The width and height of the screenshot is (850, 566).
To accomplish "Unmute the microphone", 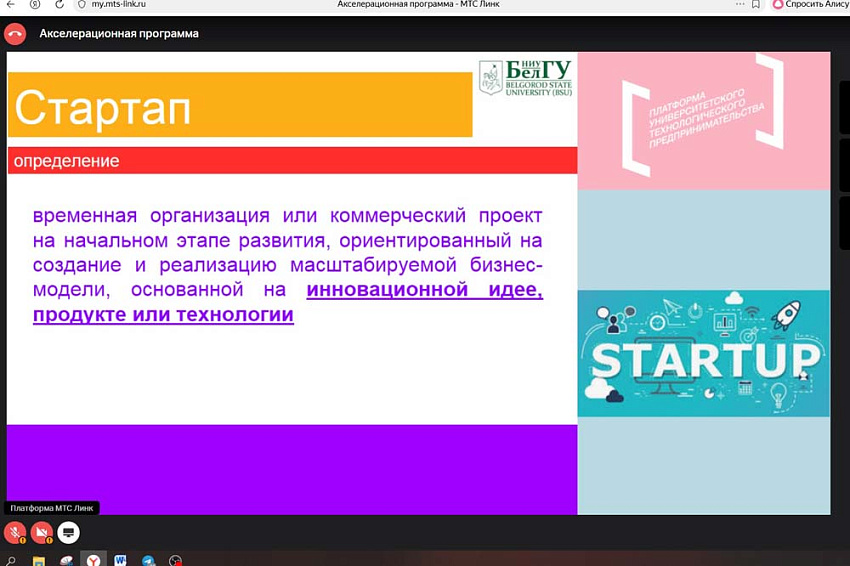I will click(x=15, y=532).
